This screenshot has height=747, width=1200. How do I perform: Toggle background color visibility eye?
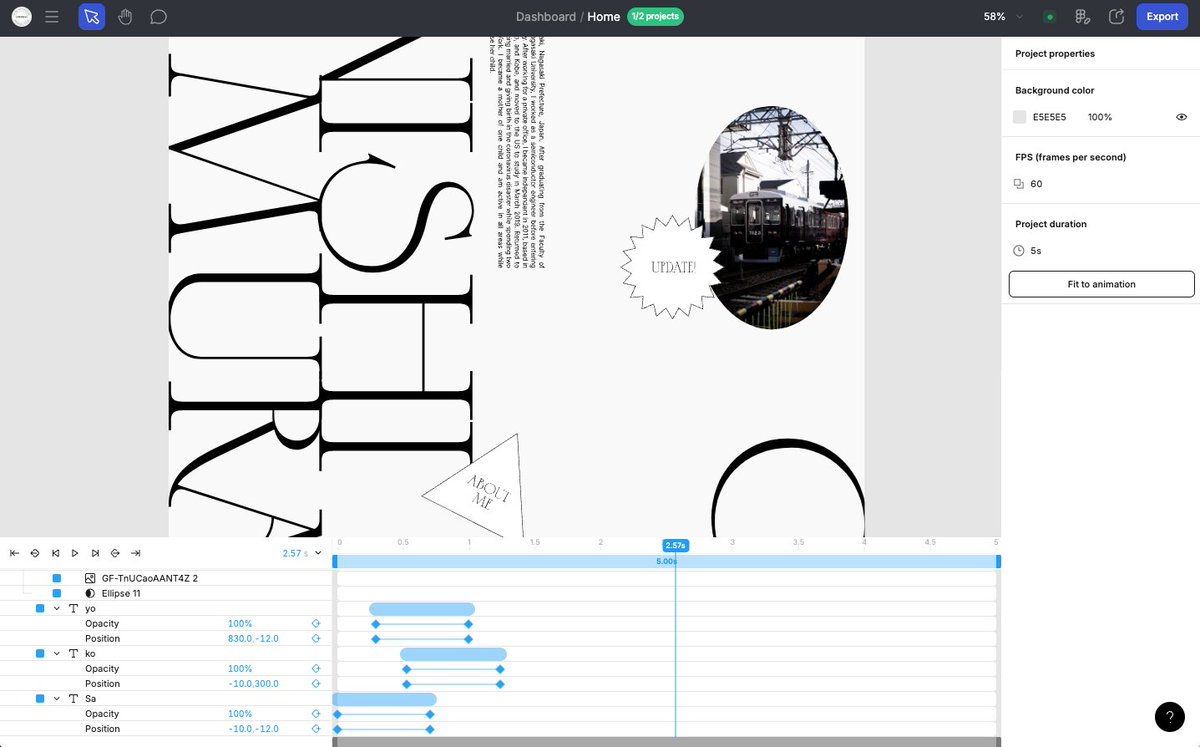1181,117
